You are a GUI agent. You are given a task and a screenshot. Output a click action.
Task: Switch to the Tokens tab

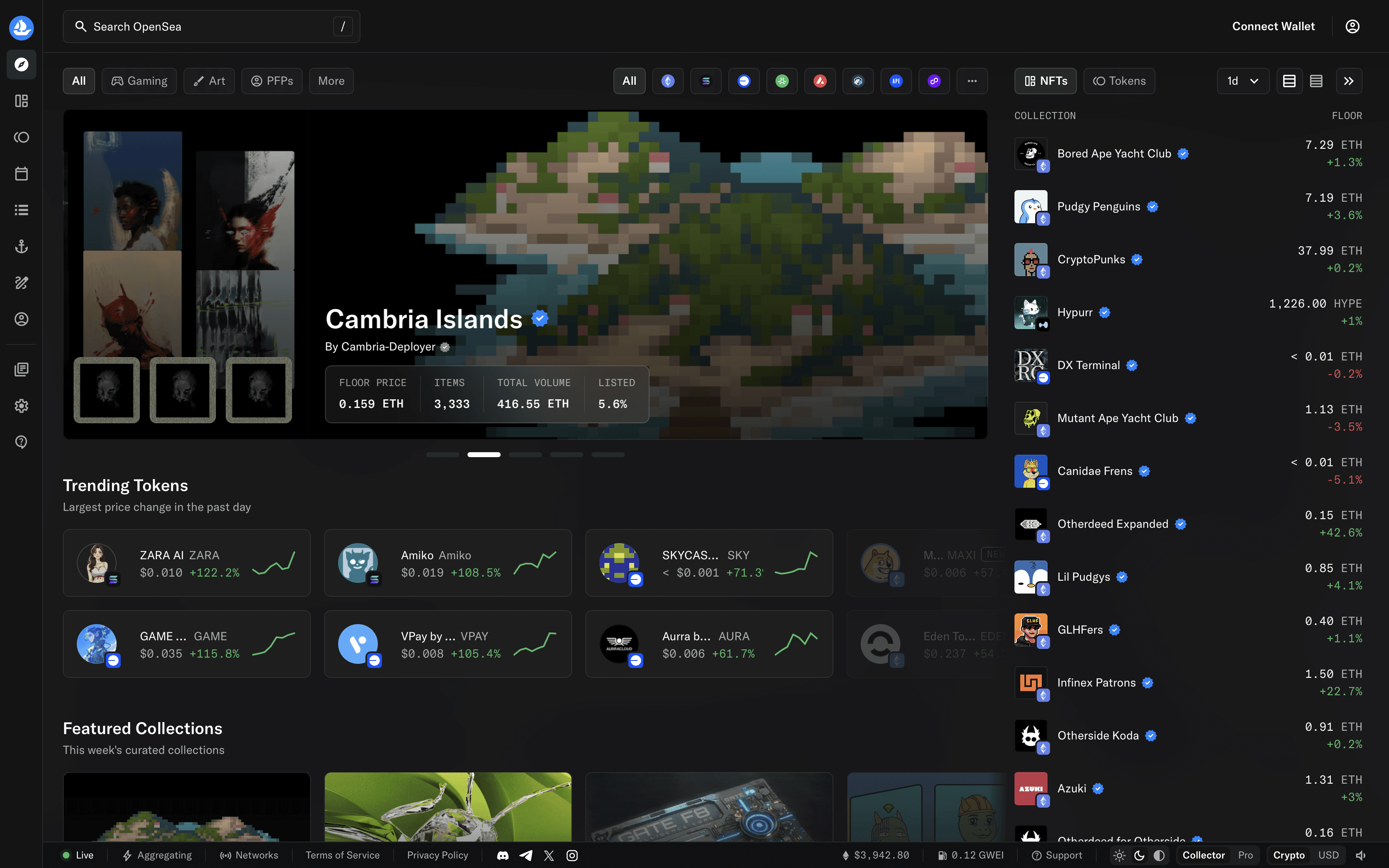pyautogui.click(x=1119, y=81)
